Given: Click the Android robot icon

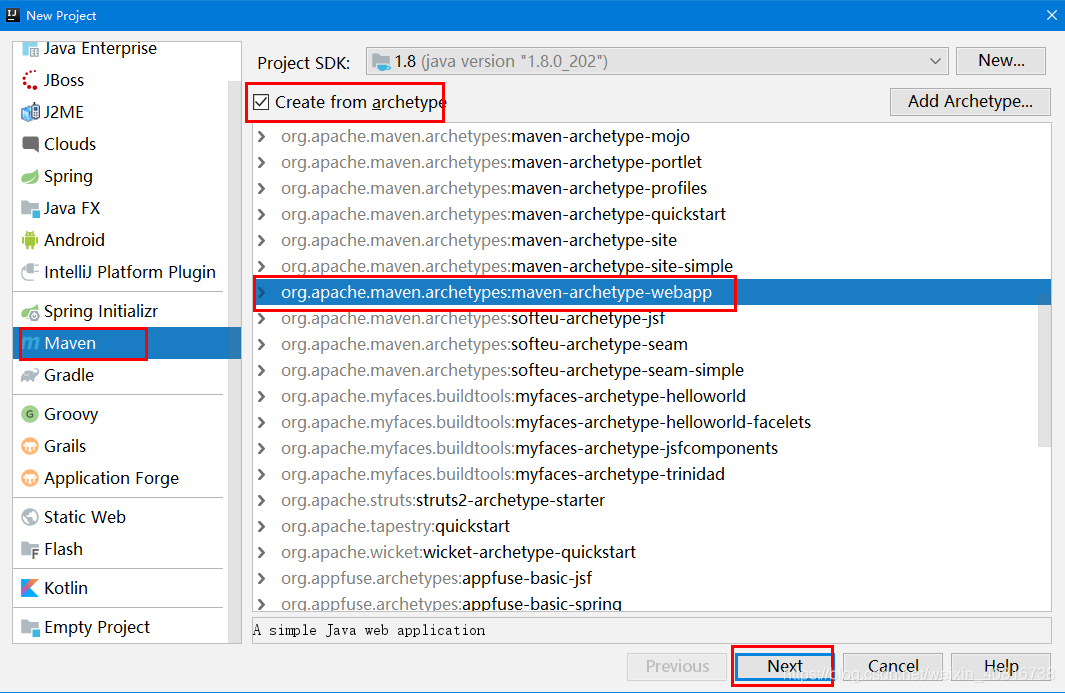Looking at the screenshot, I should [x=30, y=240].
